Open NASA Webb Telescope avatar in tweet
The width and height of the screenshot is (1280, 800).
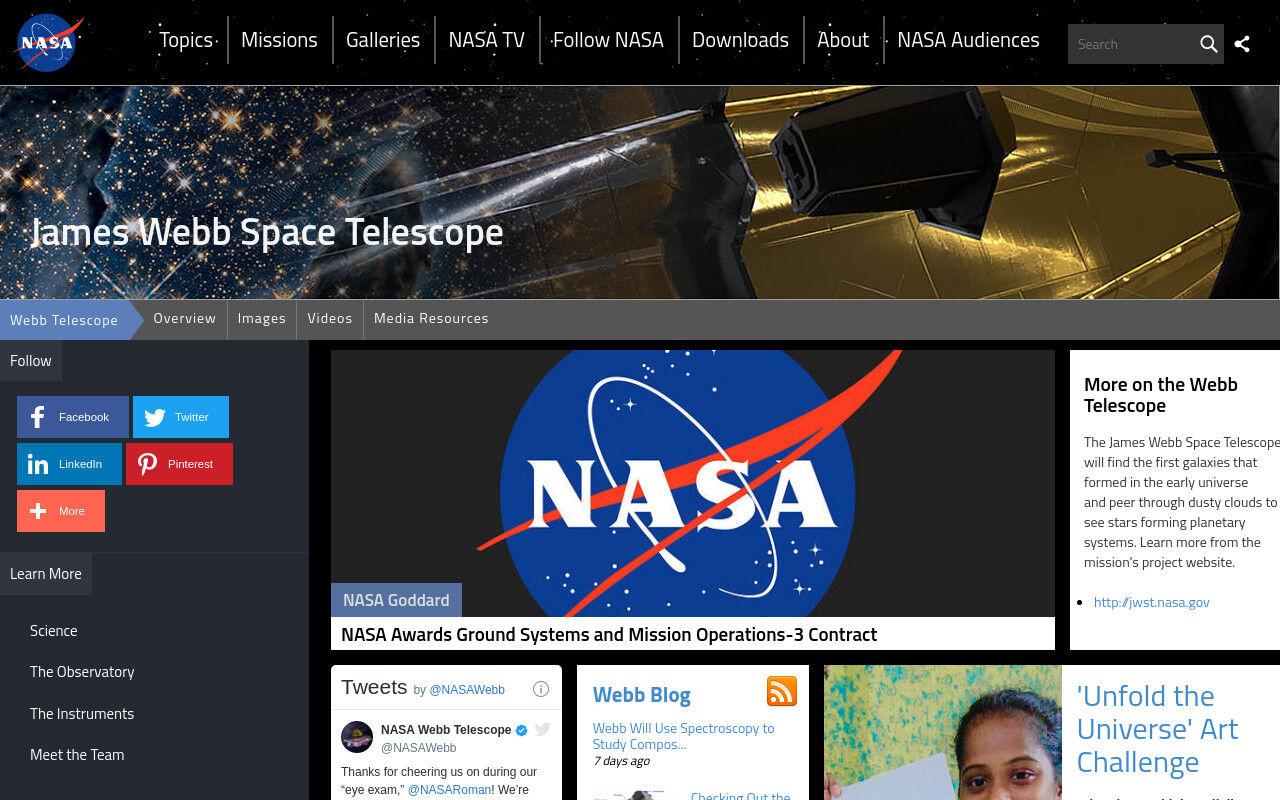357,737
